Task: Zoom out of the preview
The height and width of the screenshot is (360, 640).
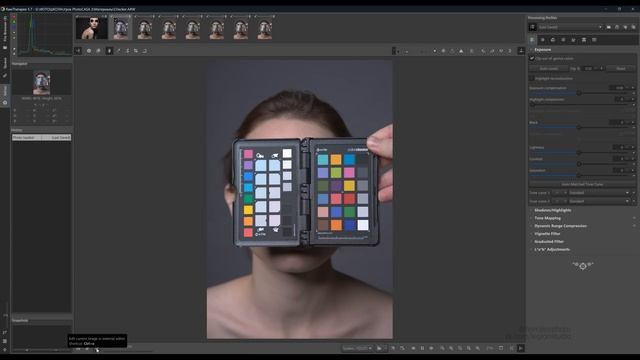Action: coord(442,348)
